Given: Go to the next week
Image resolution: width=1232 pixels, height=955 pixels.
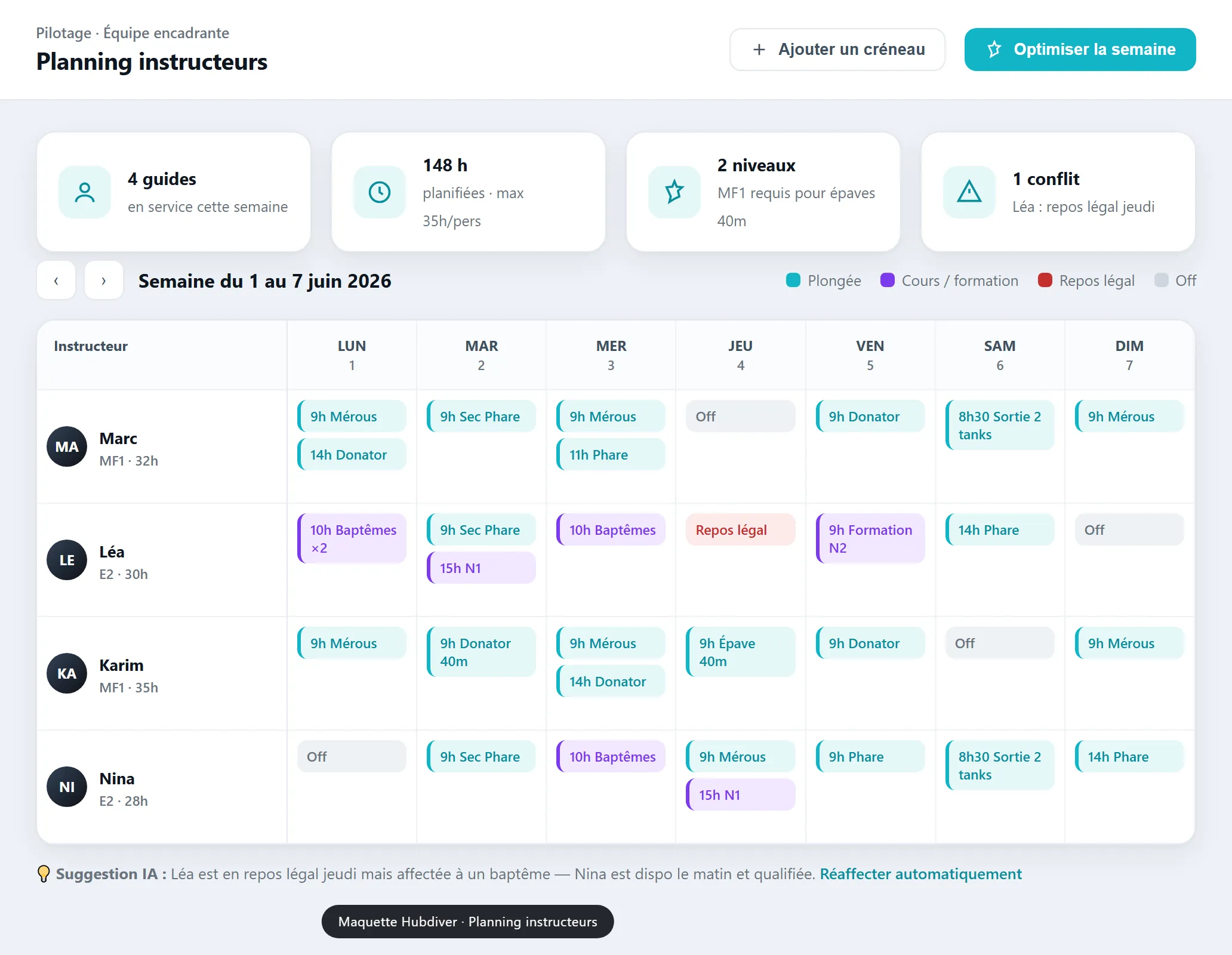Looking at the screenshot, I should [104, 281].
